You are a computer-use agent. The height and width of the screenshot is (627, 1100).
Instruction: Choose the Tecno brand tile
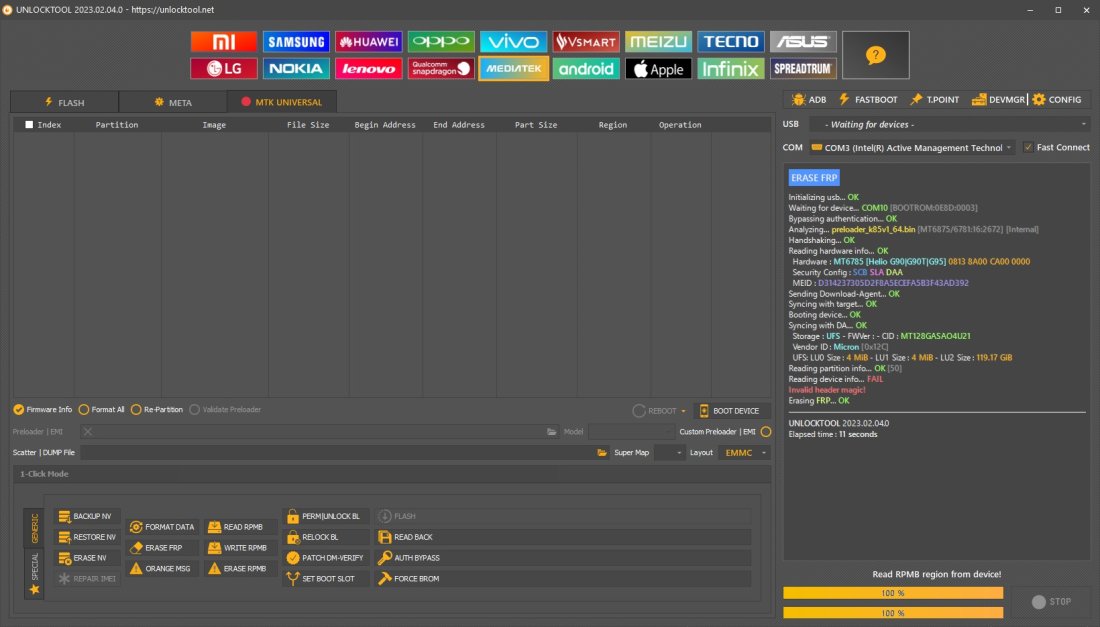731,41
